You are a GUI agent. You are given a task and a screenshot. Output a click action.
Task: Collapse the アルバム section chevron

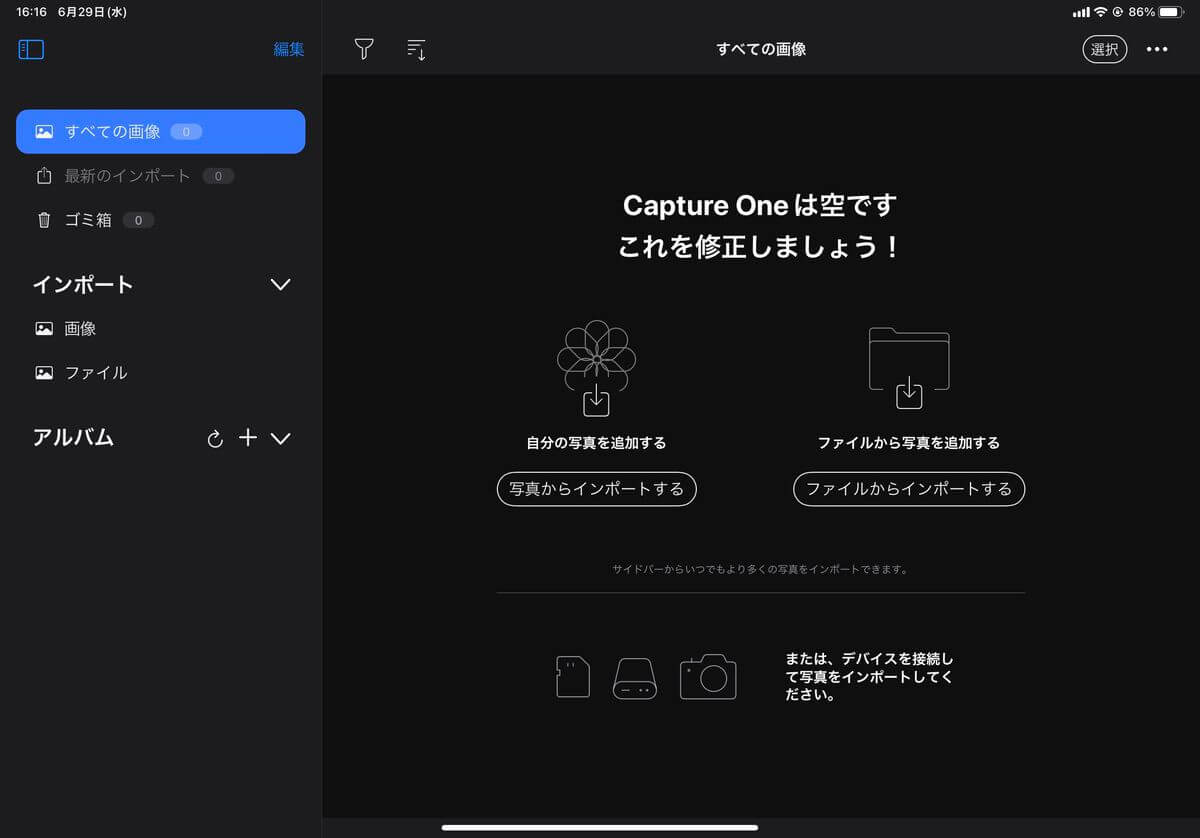point(281,438)
